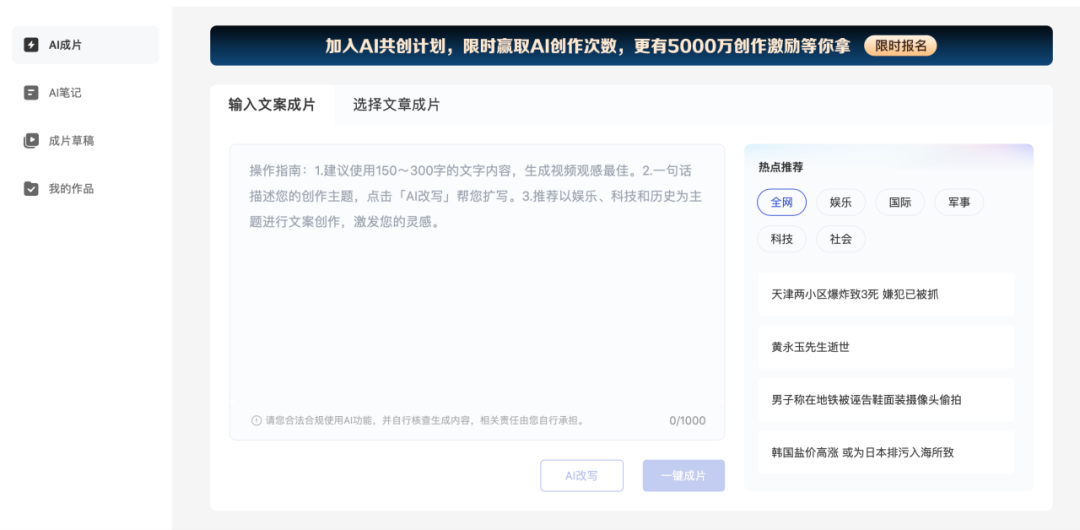Select the 输入文案成片 tab
The height and width of the screenshot is (530, 1080).
pyautogui.click(x=272, y=105)
